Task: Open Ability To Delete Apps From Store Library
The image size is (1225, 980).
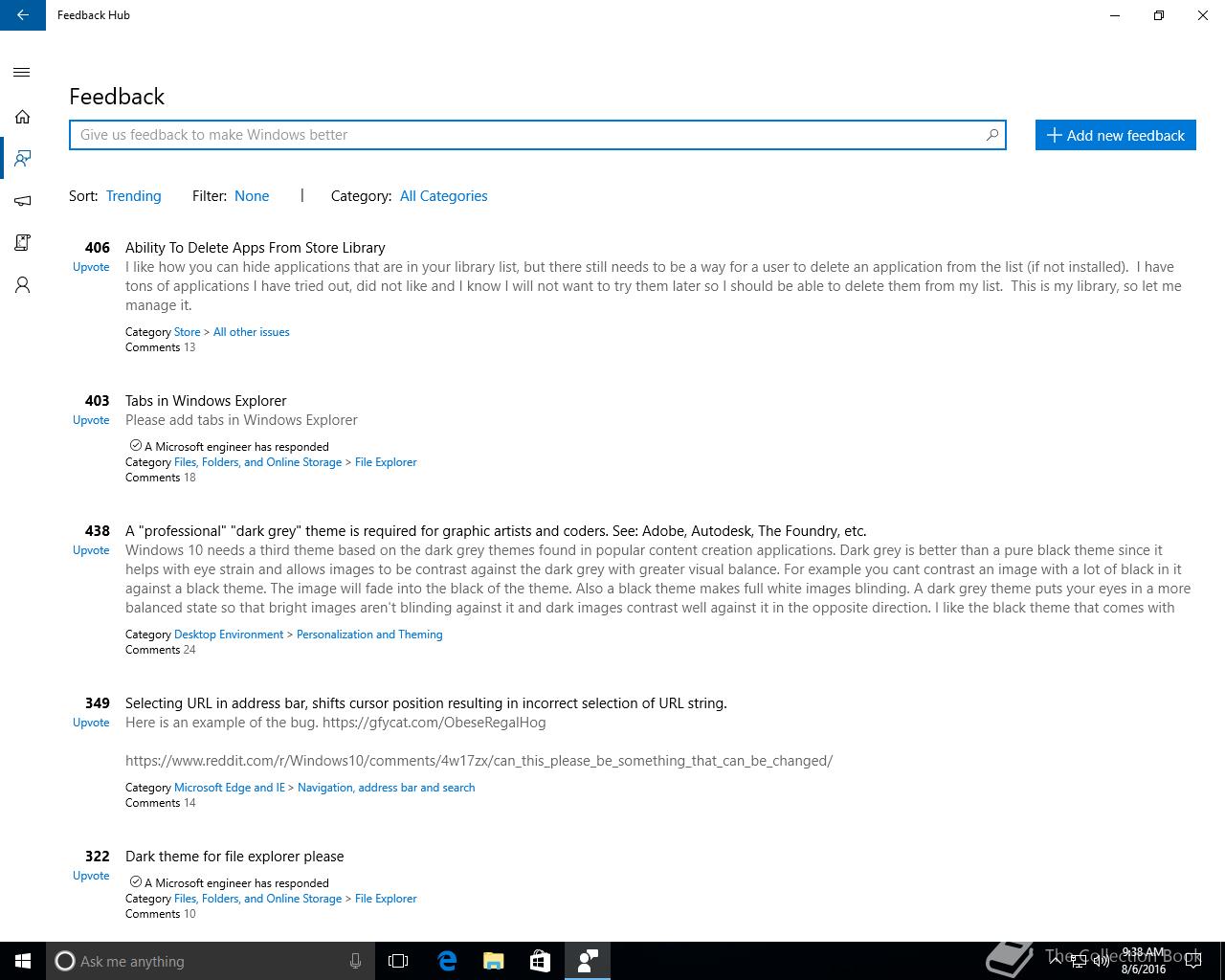Action: pyautogui.click(x=255, y=248)
